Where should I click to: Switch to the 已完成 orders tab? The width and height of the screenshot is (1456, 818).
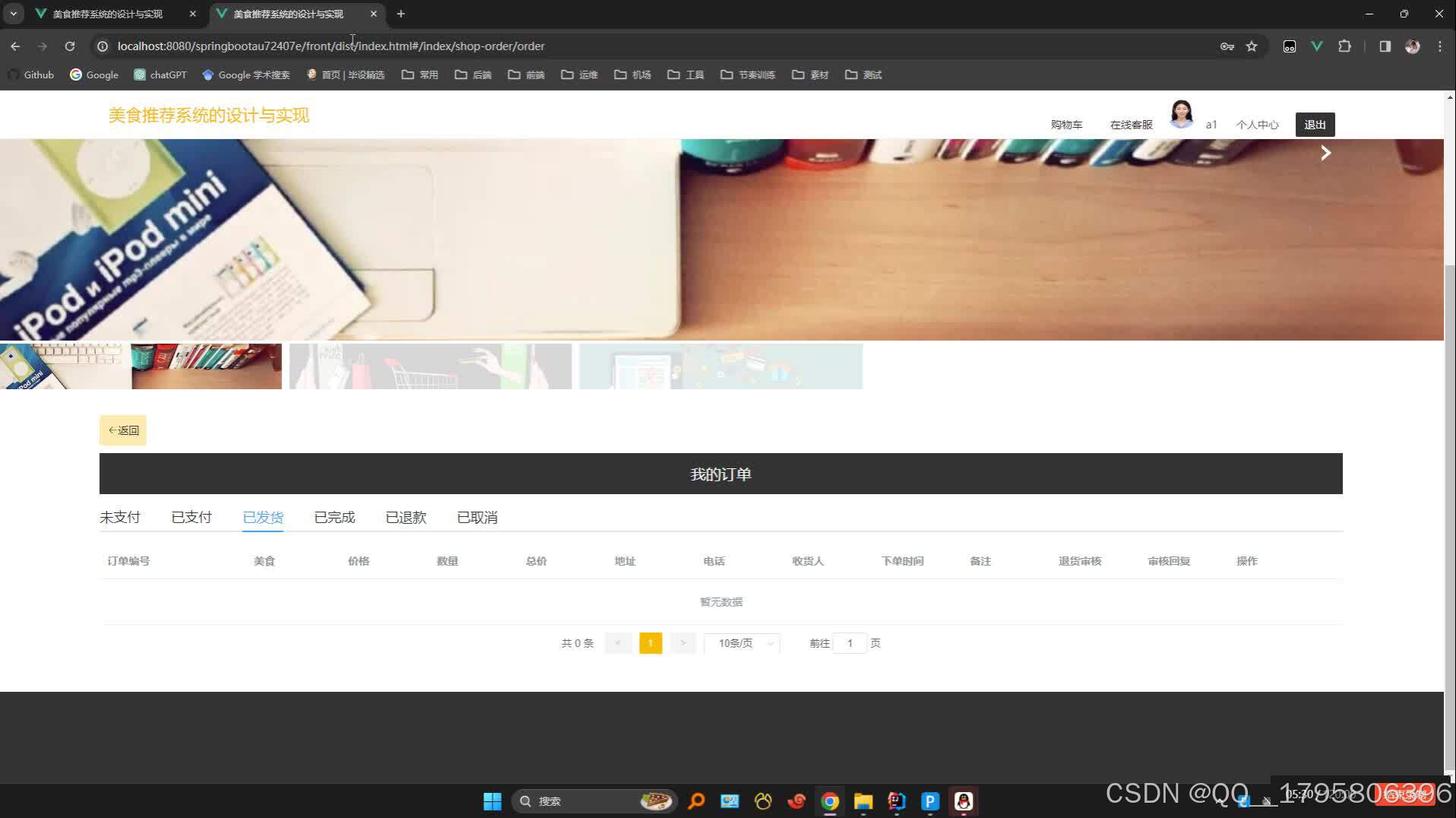point(334,518)
